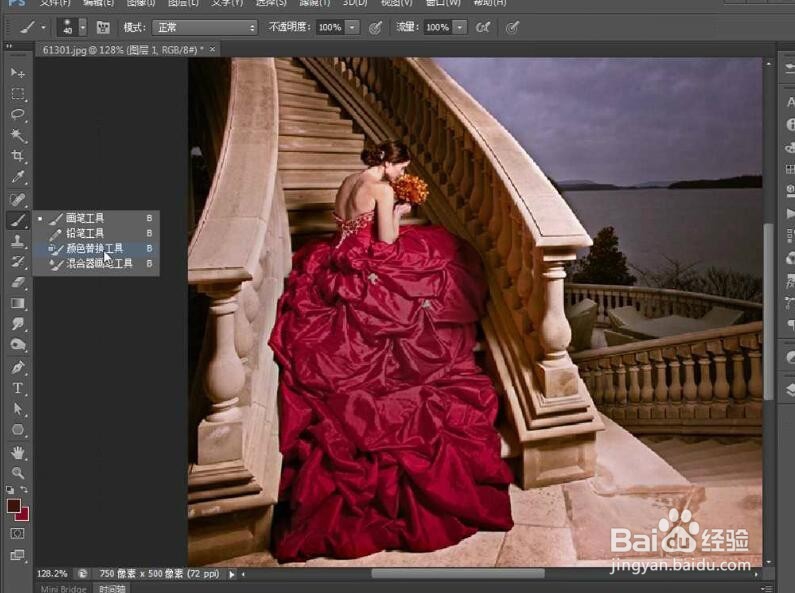Viewport: 795px width, 593px height.
Task: Toggle airbrush mode
Action: click(x=483, y=27)
